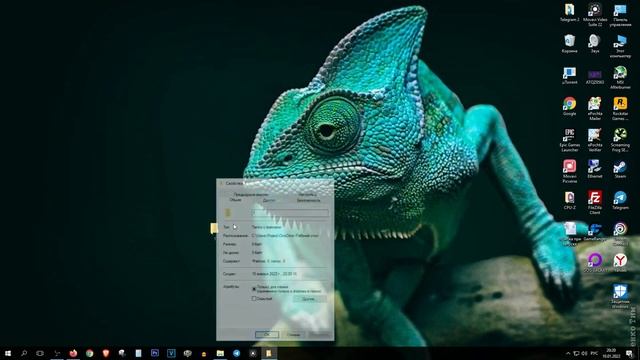Image resolution: width=640 pixels, height=360 pixels.
Task: Open File Explorer from the taskbar
Action: (x=220, y=353)
